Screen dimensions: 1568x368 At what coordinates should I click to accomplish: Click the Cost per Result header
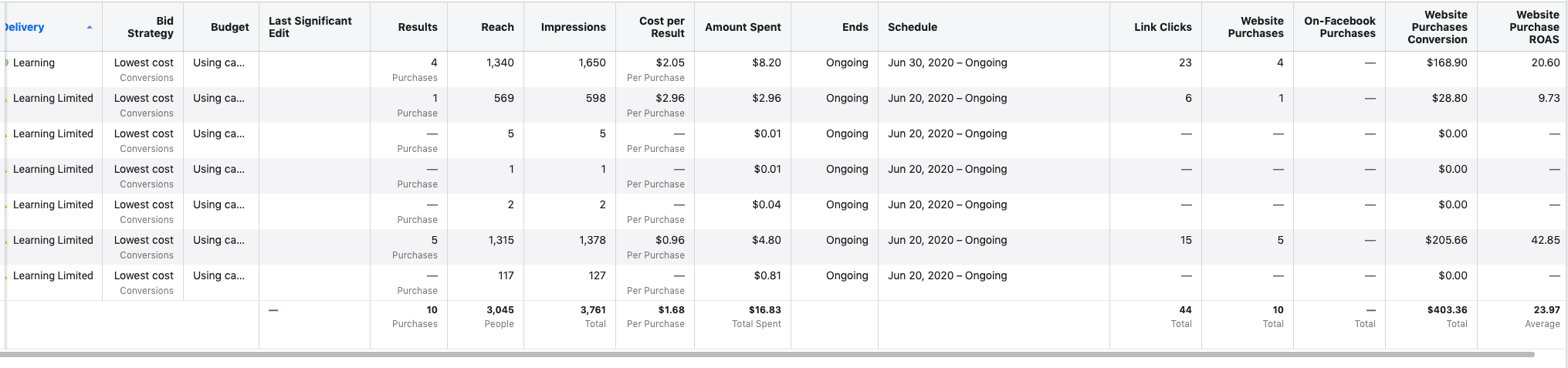pos(661,27)
